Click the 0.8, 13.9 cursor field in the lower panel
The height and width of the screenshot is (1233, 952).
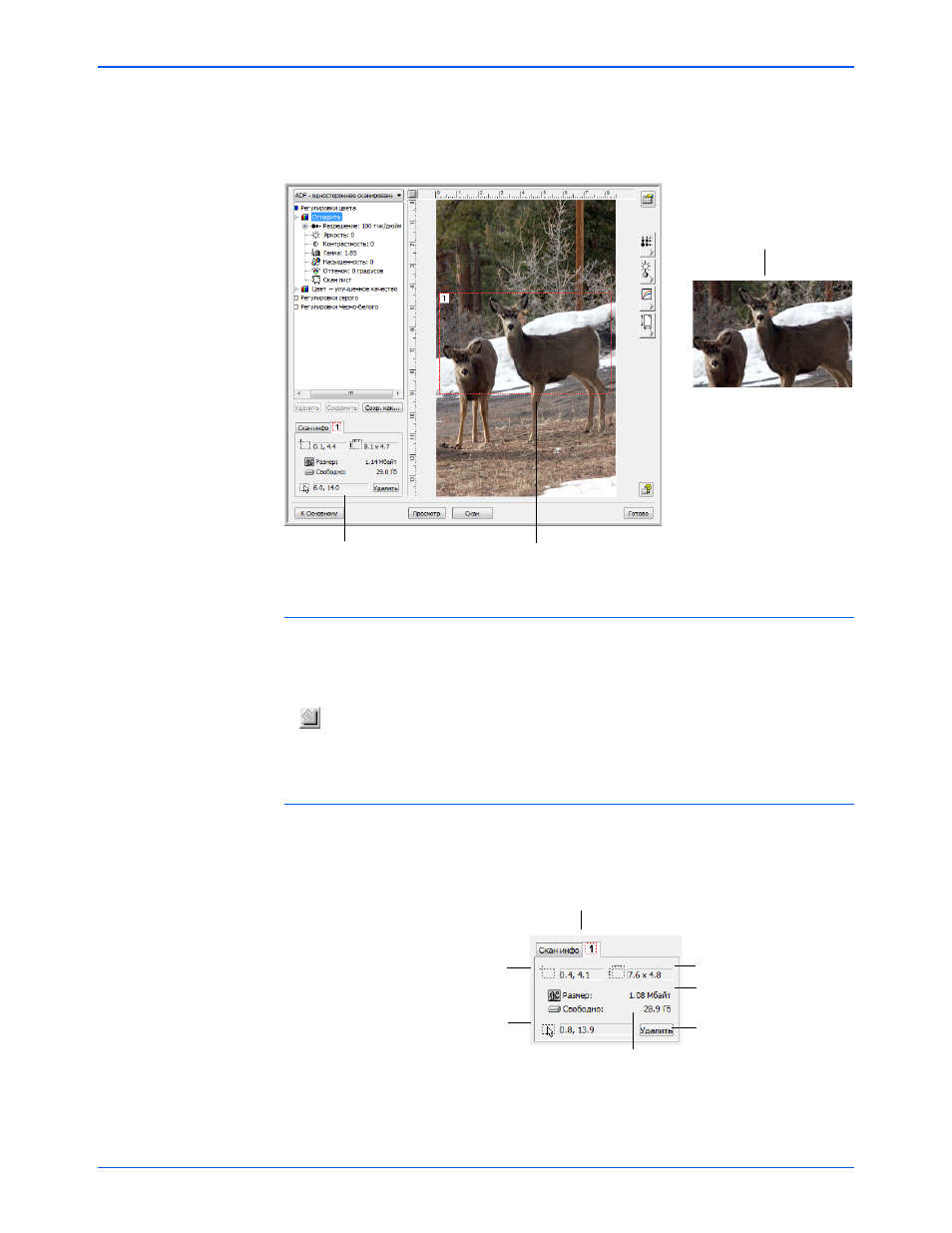click(x=596, y=1029)
